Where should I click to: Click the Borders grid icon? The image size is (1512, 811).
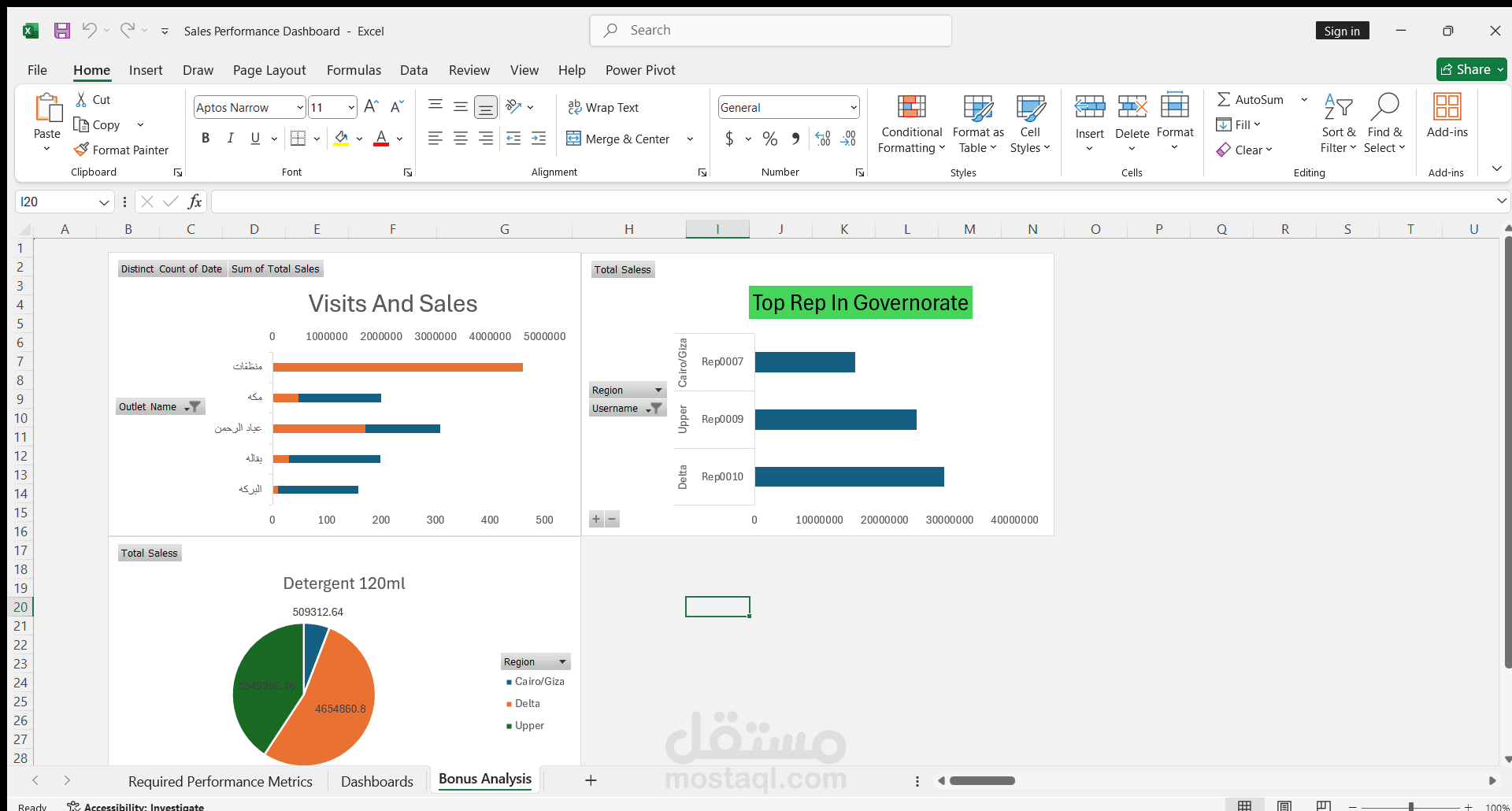click(298, 139)
